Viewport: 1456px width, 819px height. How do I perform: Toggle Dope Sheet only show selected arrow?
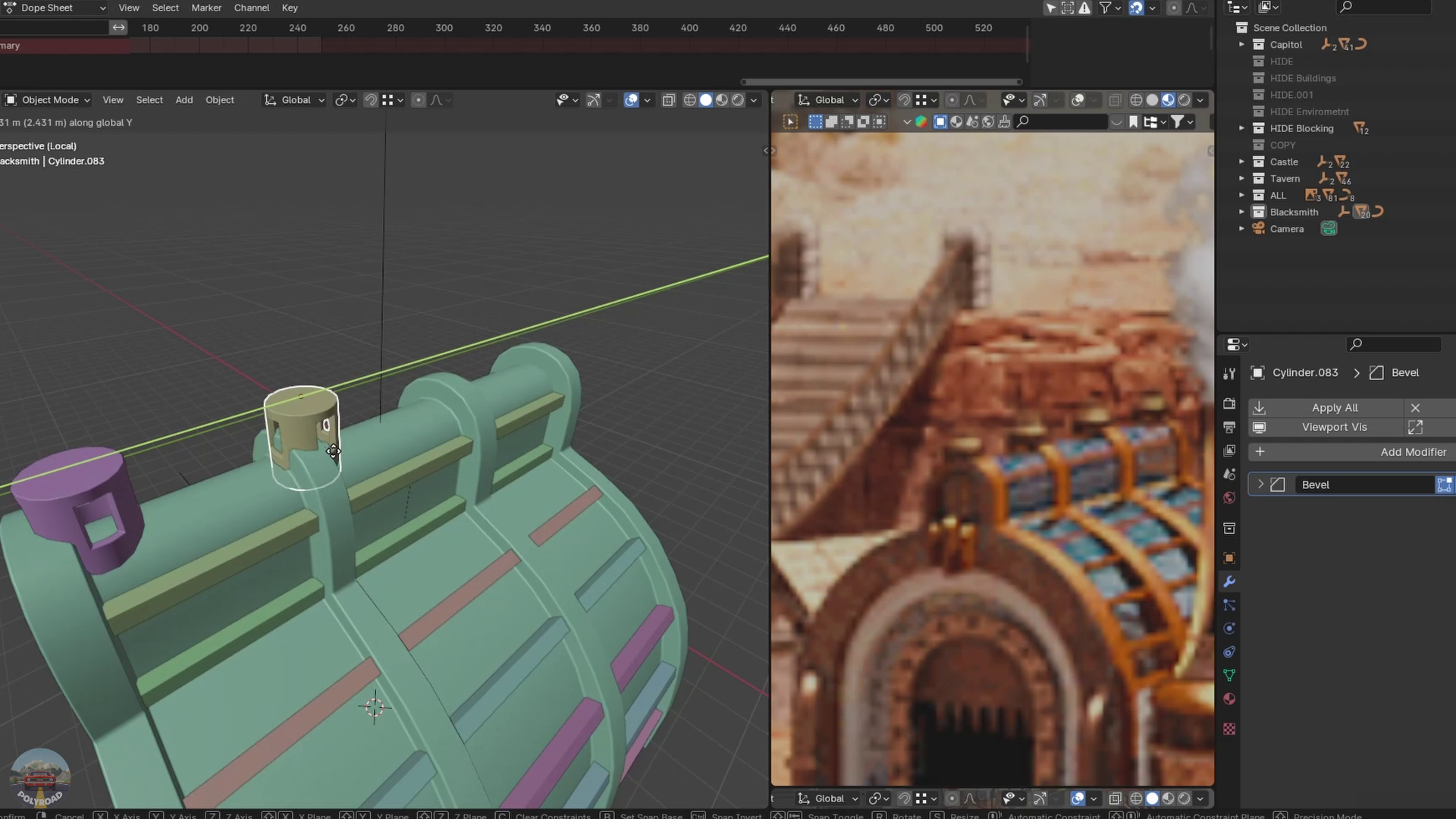click(x=1050, y=8)
